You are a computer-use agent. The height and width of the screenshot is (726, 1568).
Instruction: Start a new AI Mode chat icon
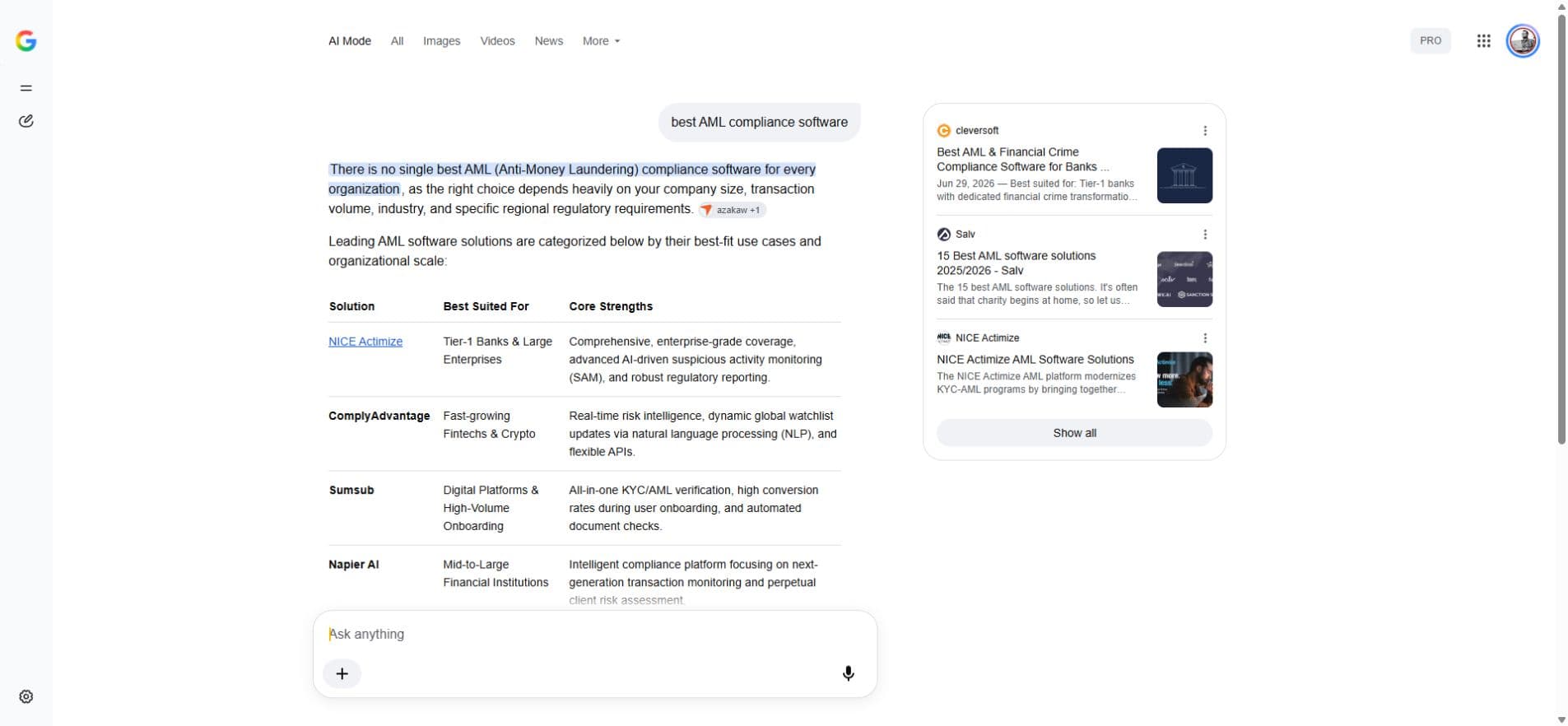(x=26, y=121)
